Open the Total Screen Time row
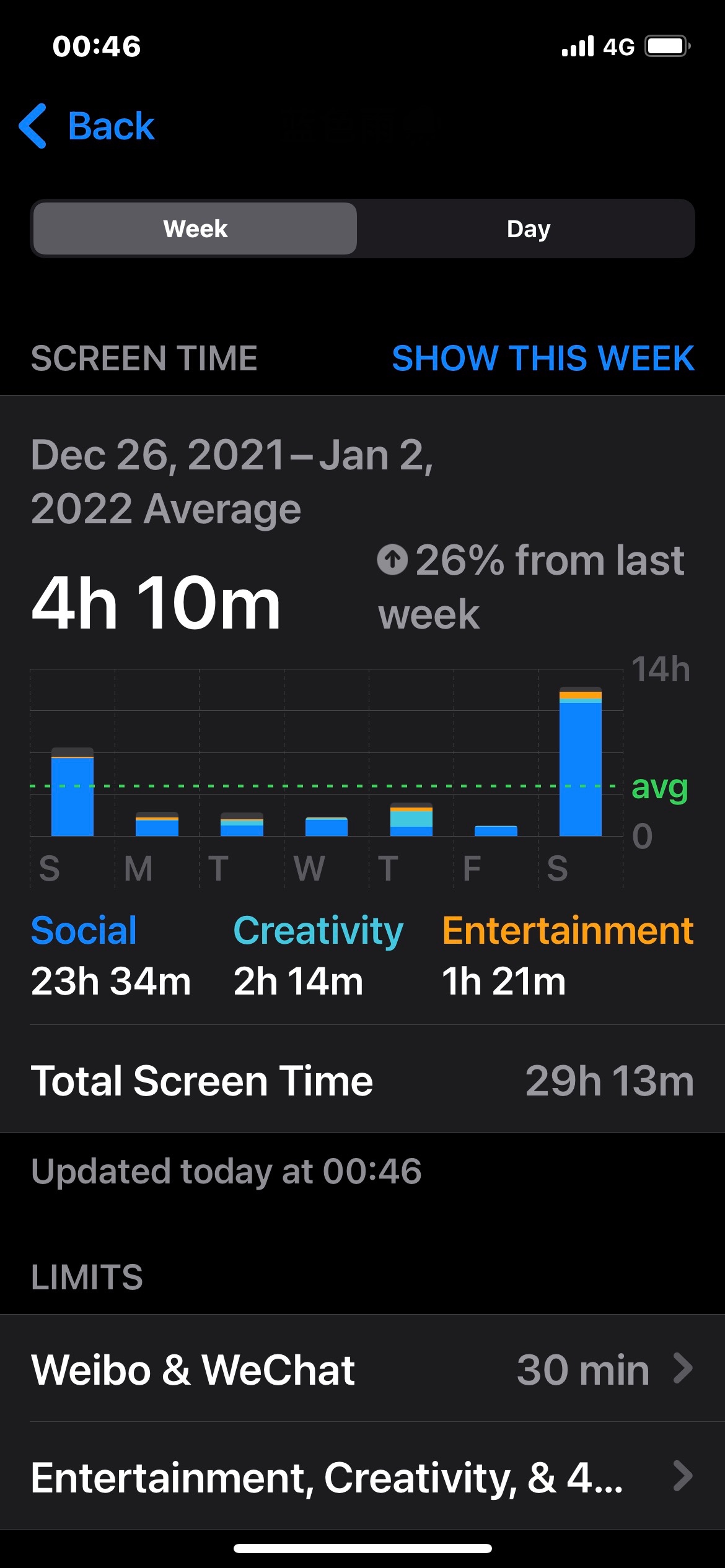Viewport: 725px width, 1568px height. (x=362, y=1081)
